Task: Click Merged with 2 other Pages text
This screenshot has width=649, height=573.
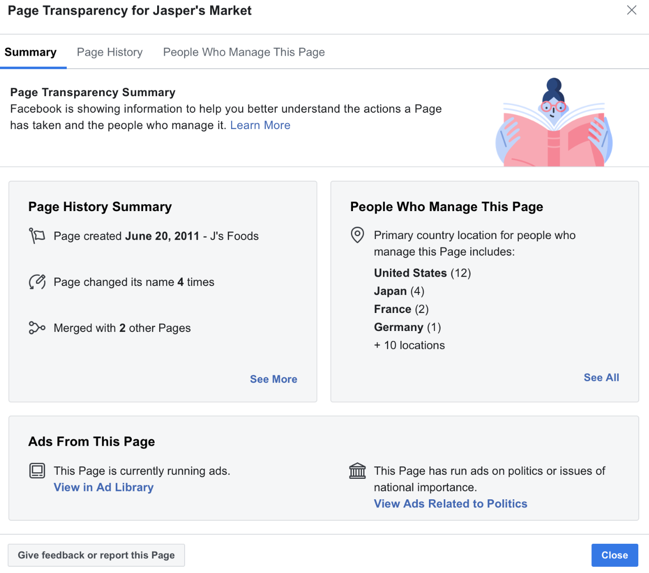Action: 122,328
